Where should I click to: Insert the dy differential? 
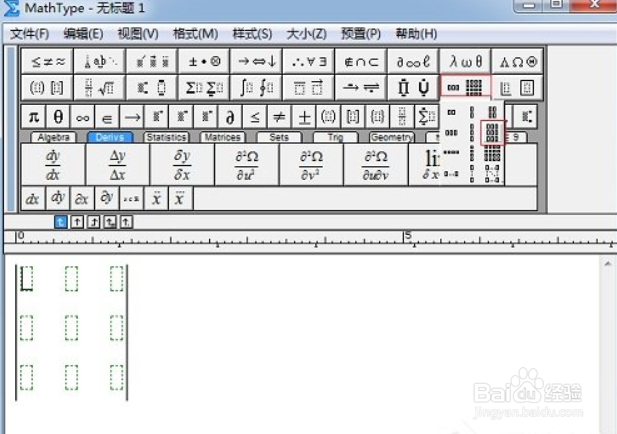[57, 198]
